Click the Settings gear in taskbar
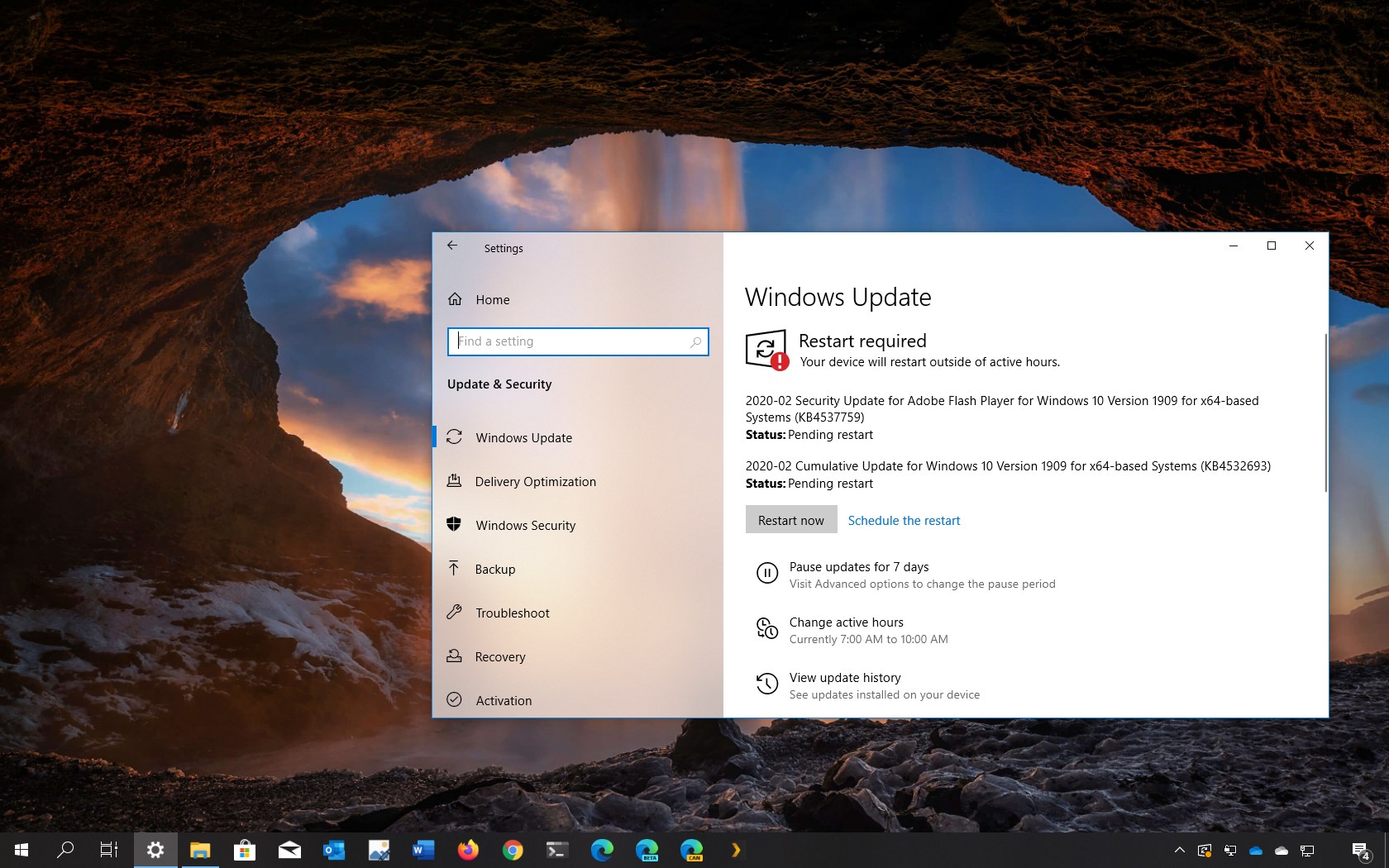 click(x=155, y=850)
